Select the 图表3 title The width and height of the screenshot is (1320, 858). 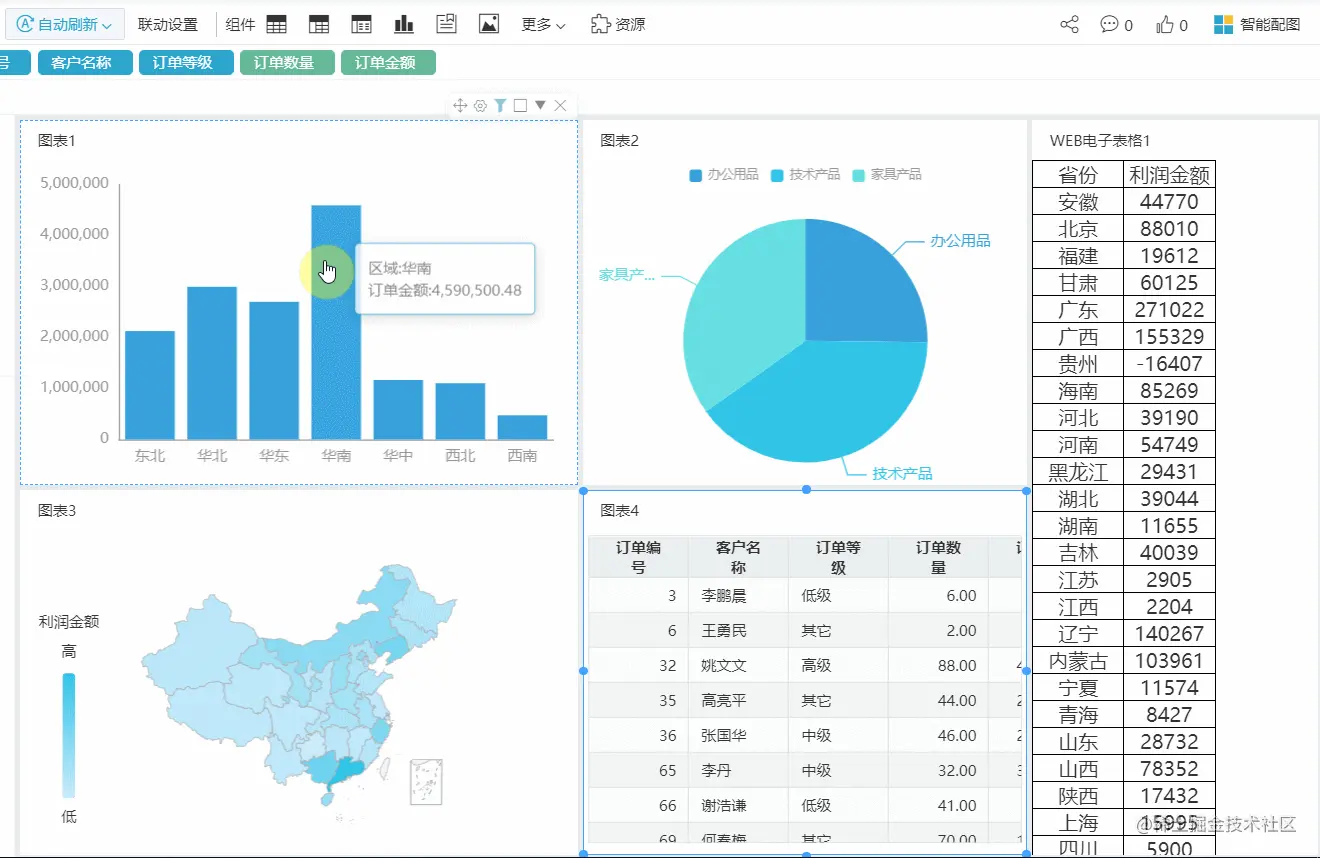pos(57,511)
